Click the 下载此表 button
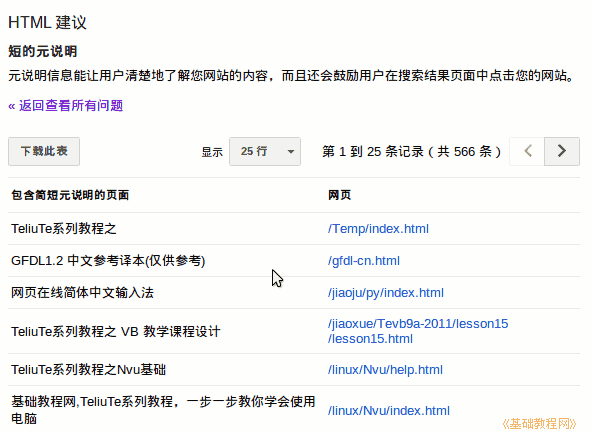591x433 pixels. click(x=44, y=151)
